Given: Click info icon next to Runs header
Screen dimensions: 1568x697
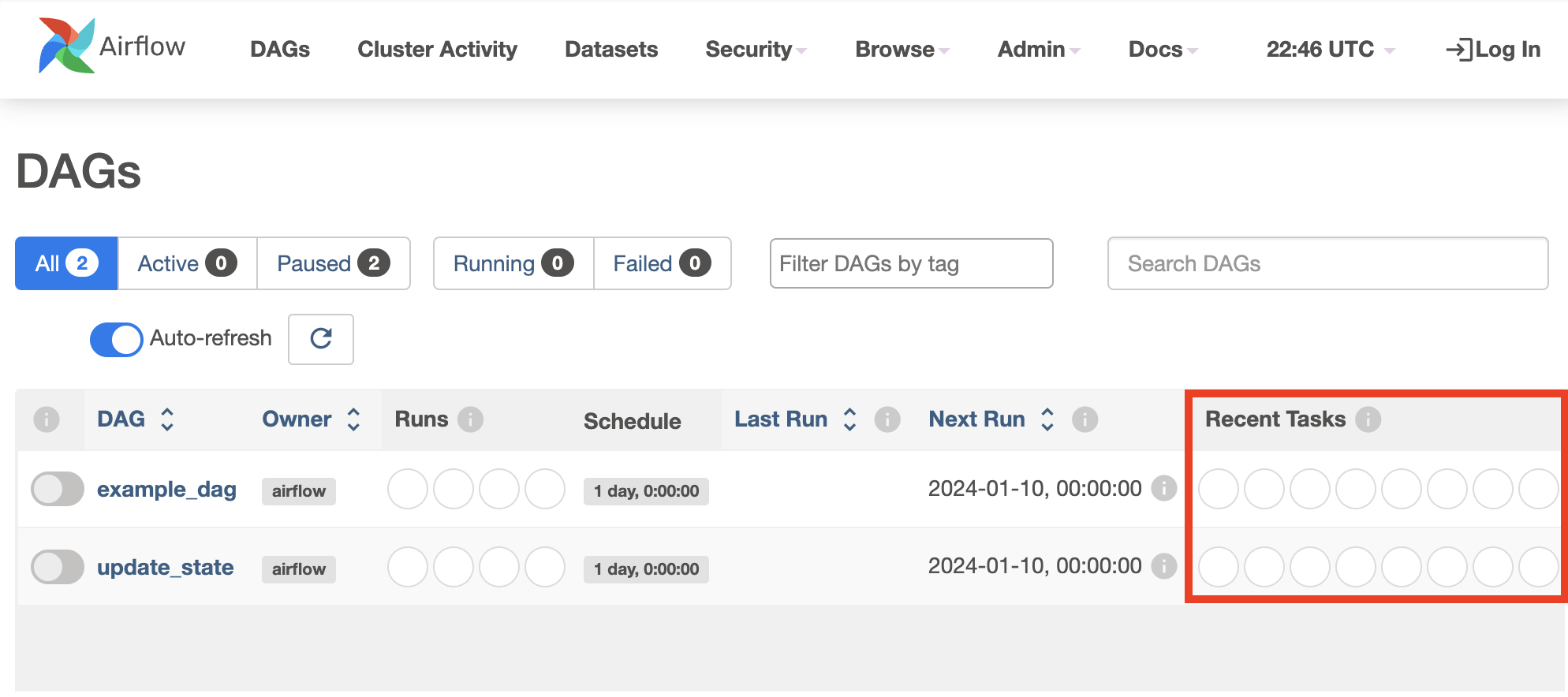Looking at the screenshot, I should (x=471, y=419).
